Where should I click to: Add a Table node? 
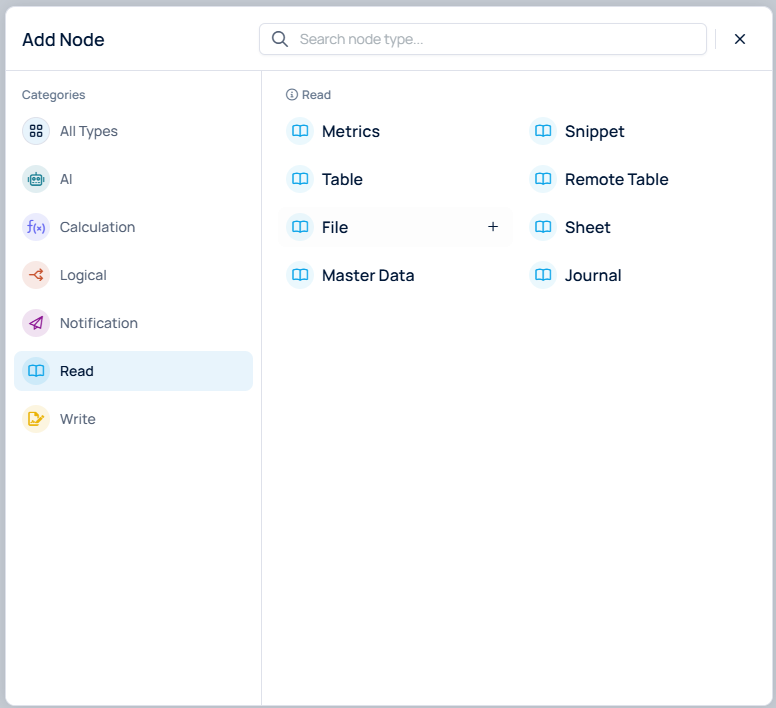click(342, 179)
